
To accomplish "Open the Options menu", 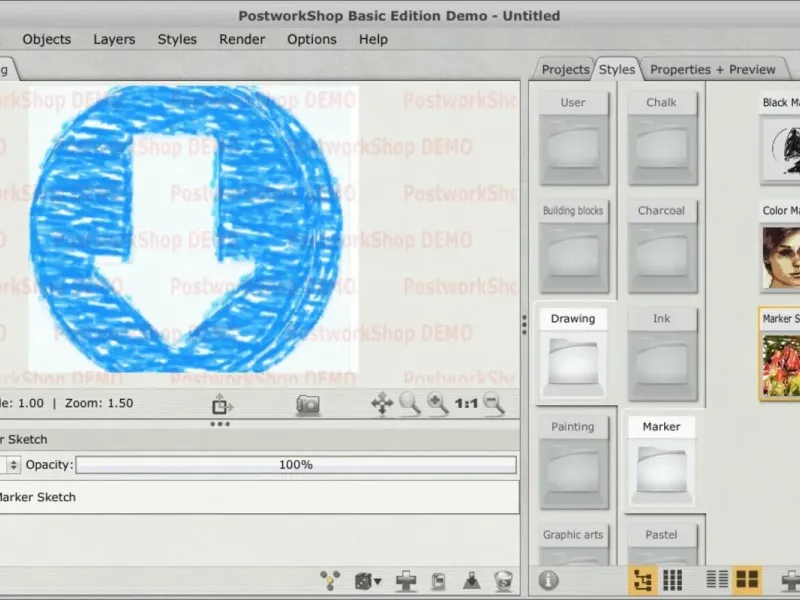I will (x=312, y=39).
